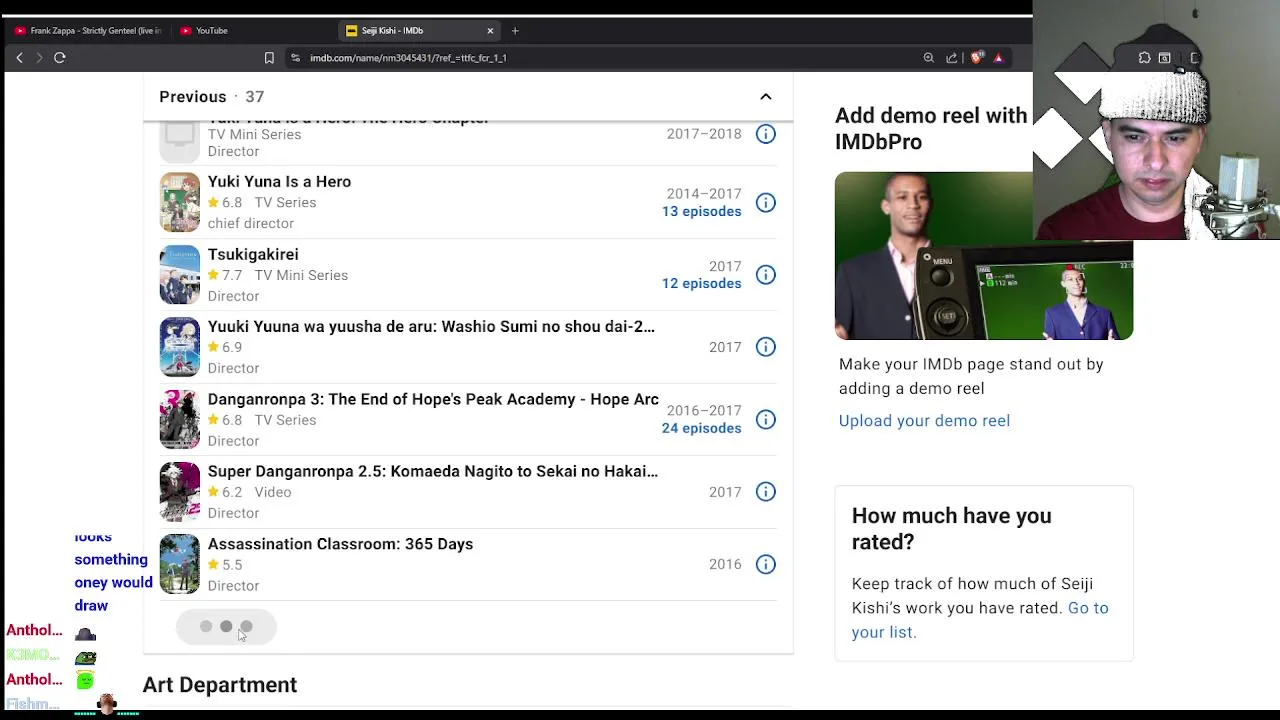The width and height of the screenshot is (1280, 720).
Task: Open the Brave Shields lion icon
Action: [x=977, y=57]
